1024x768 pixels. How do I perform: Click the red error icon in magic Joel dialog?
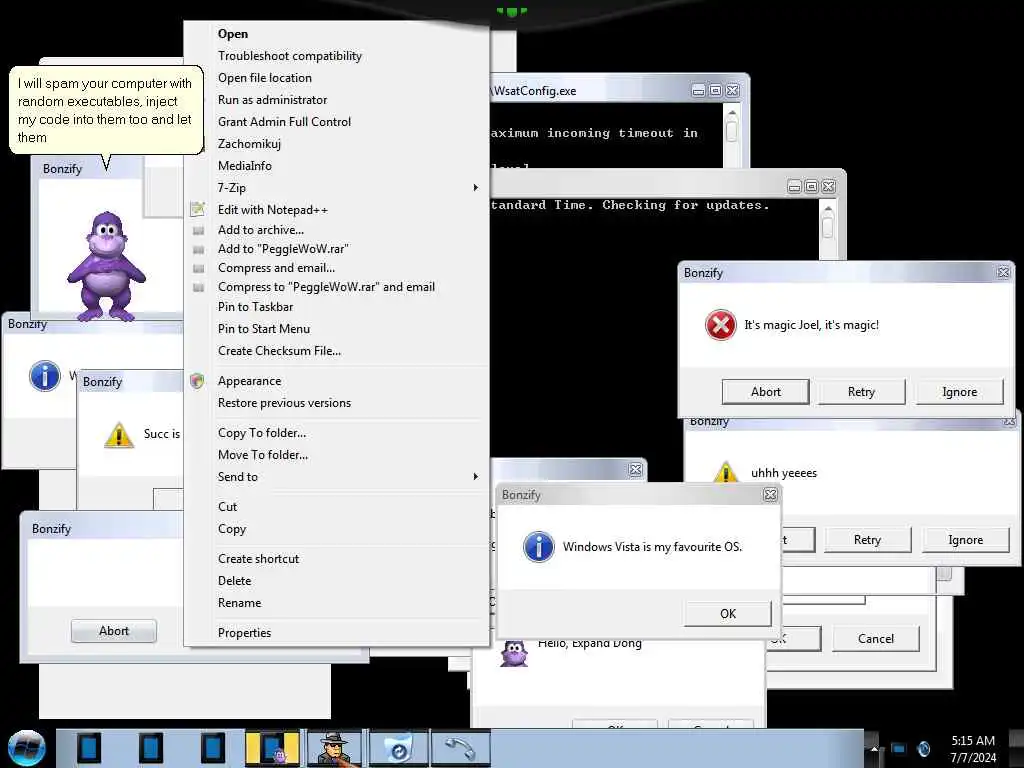(720, 325)
